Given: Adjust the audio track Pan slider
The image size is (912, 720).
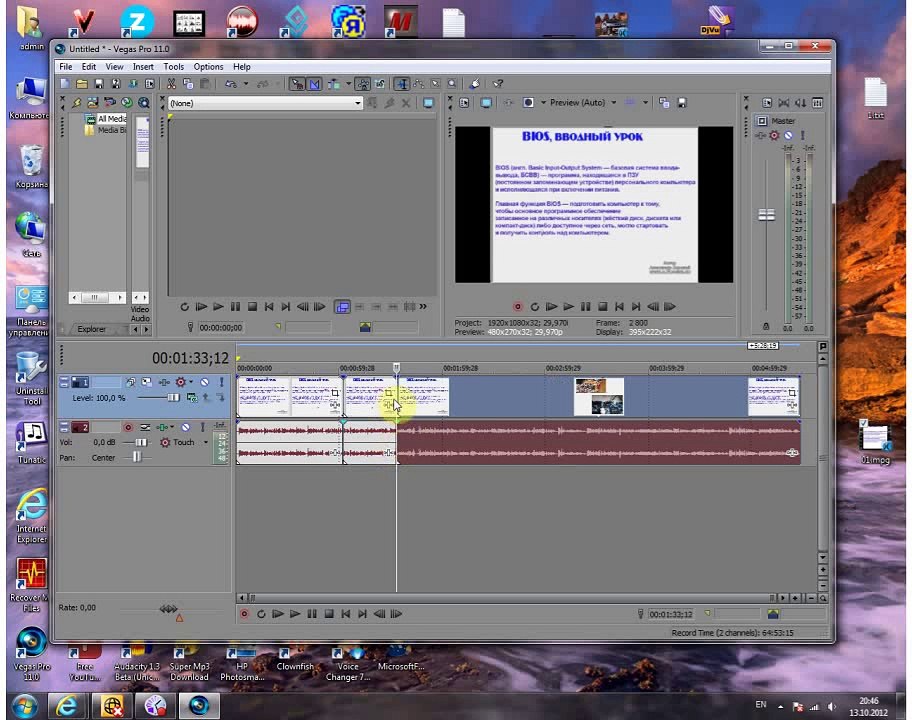Looking at the screenshot, I should pyautogui.click(x=136, y=458).
